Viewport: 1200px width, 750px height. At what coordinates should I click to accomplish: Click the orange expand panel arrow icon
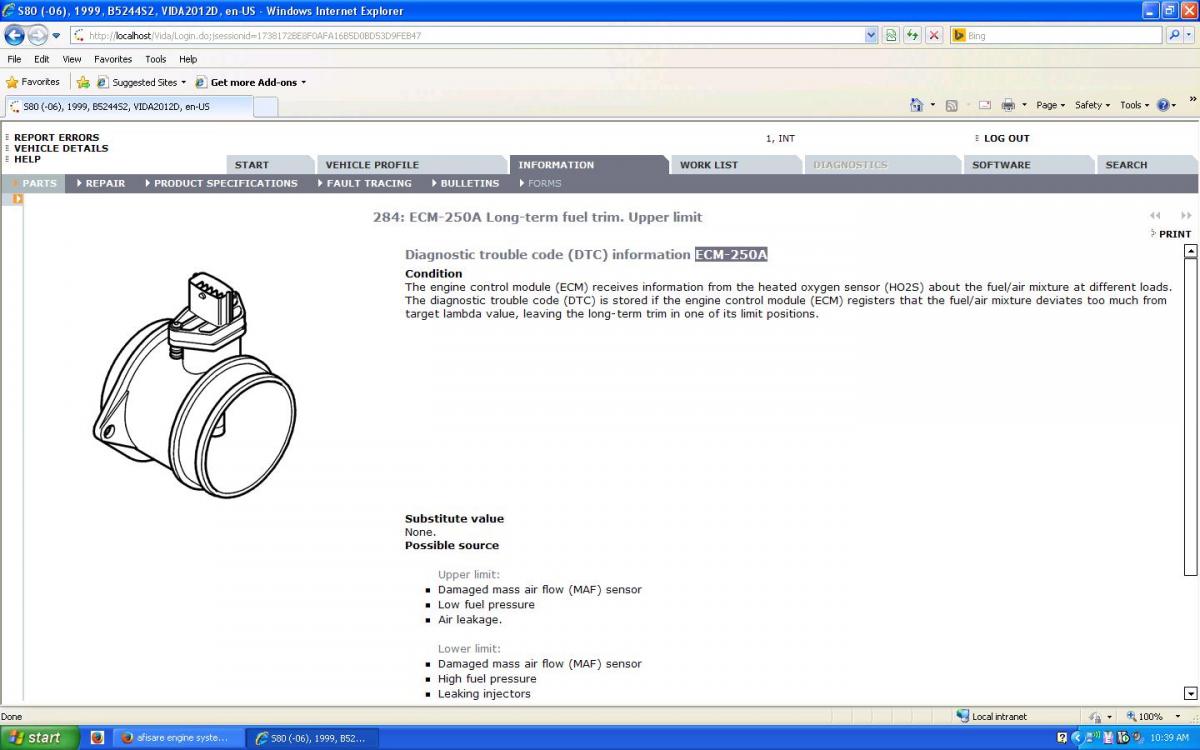pos(18,199)
